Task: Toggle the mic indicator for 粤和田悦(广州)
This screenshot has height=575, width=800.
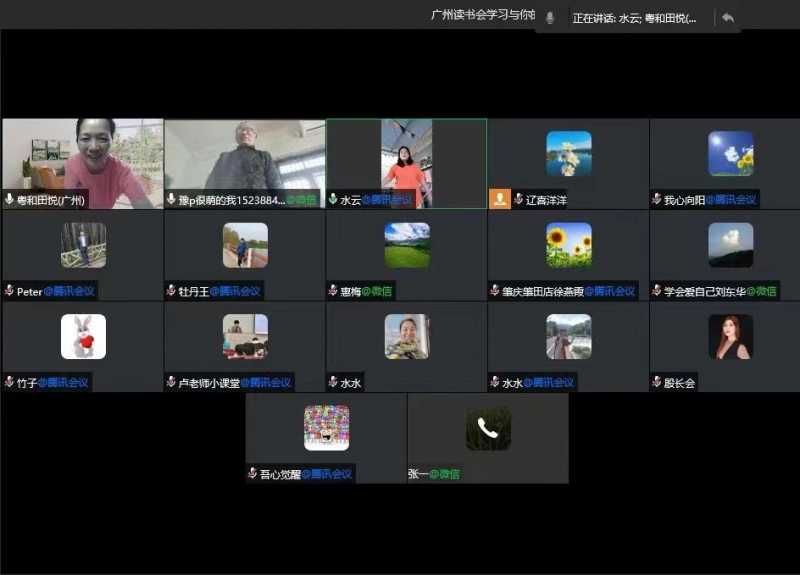Action: [x=10, y=200]
